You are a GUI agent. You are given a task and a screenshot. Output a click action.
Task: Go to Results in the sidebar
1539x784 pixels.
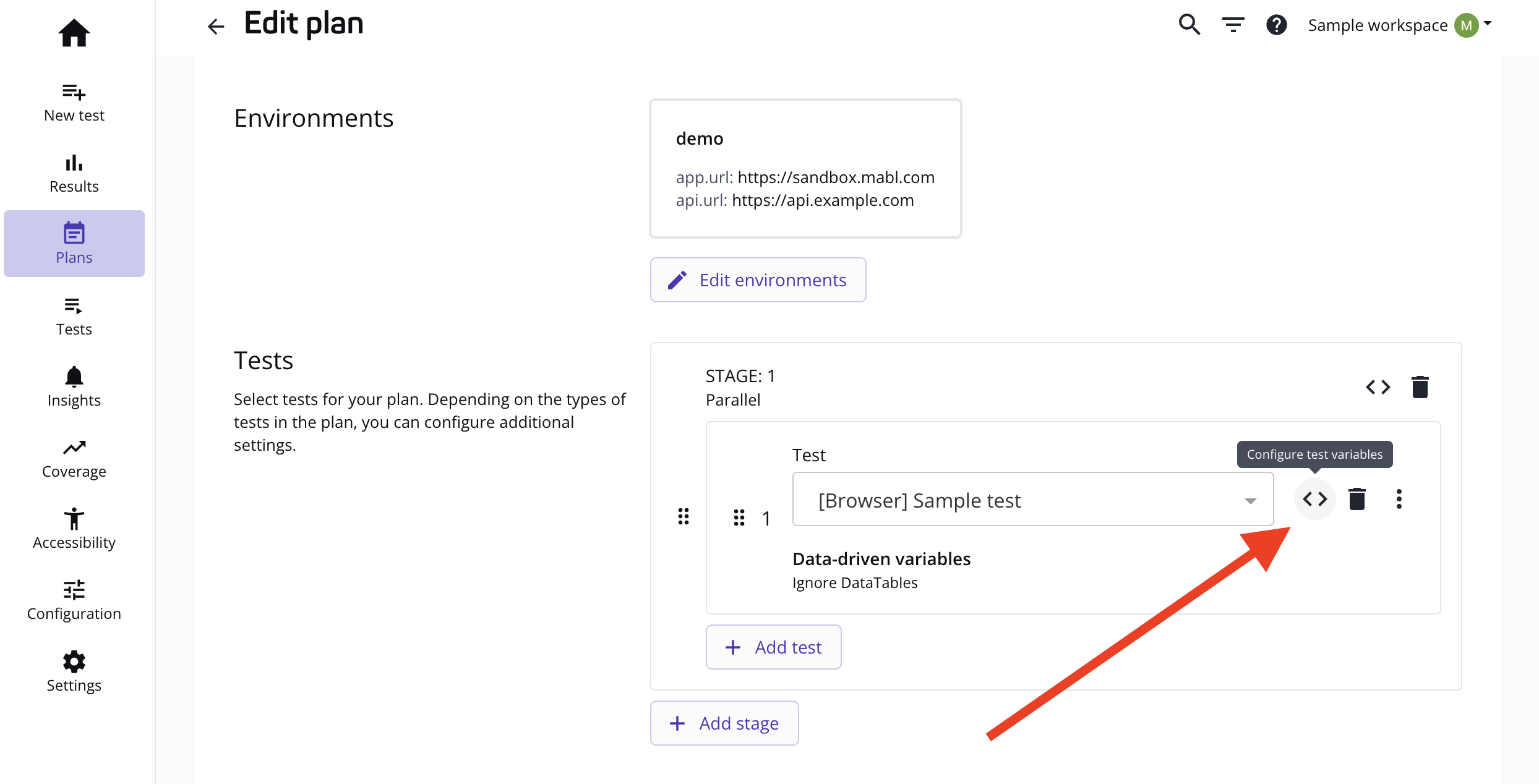point(74,174)
